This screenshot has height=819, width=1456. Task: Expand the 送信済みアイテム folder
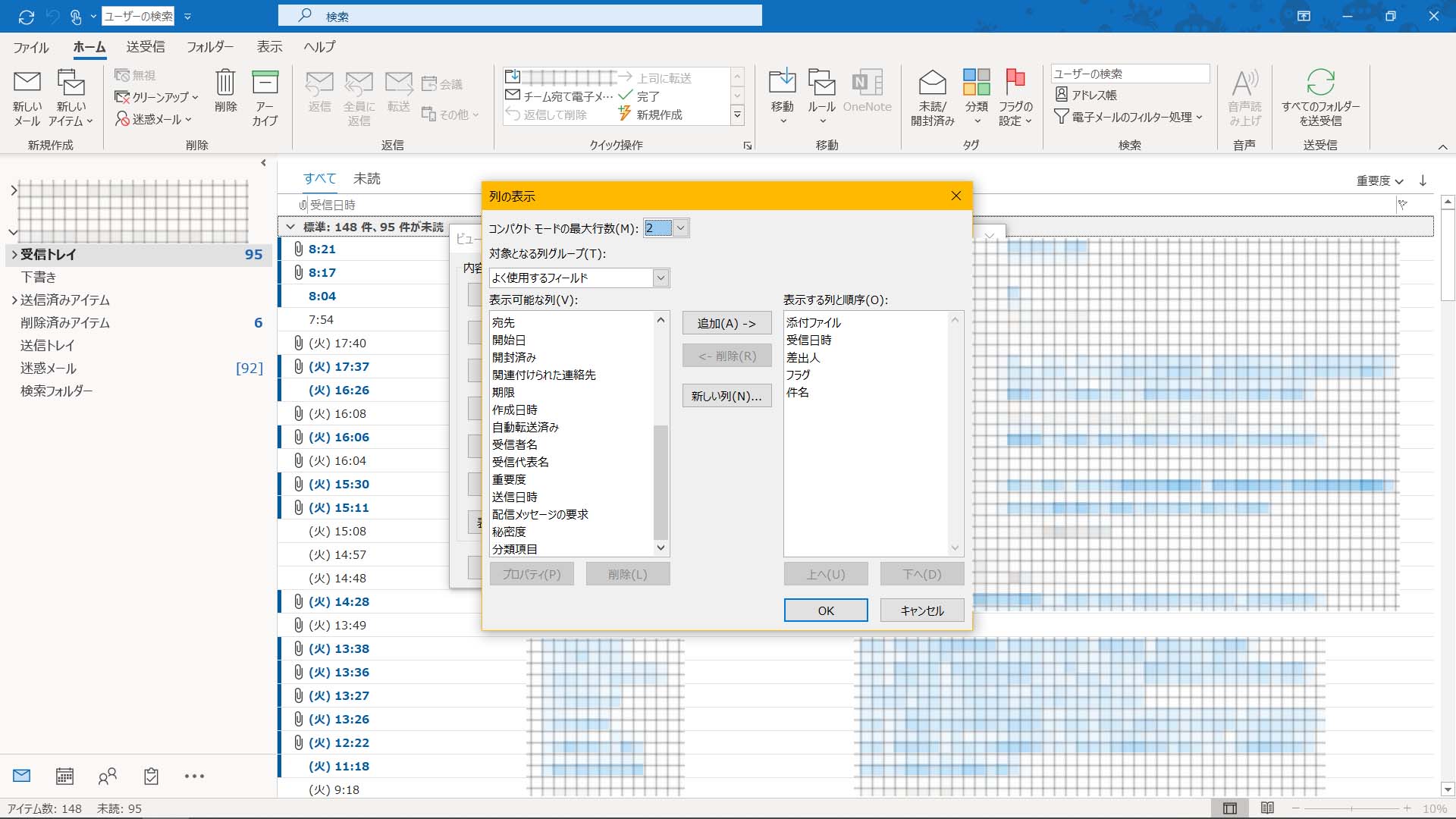point(14,300)
